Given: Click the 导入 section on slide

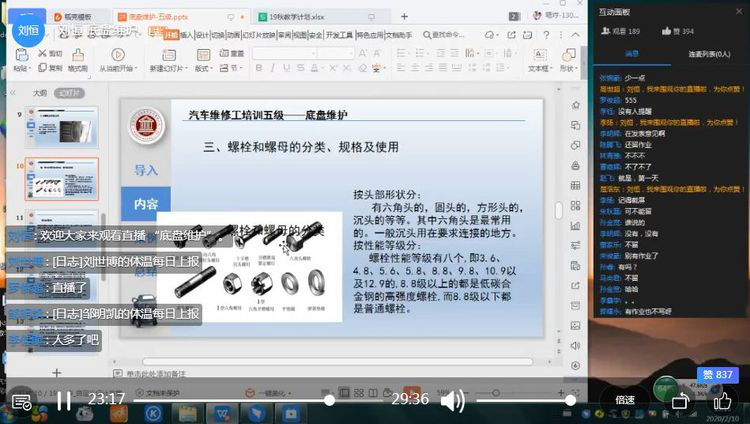Looking at the screenshot, I should (146, 170).
